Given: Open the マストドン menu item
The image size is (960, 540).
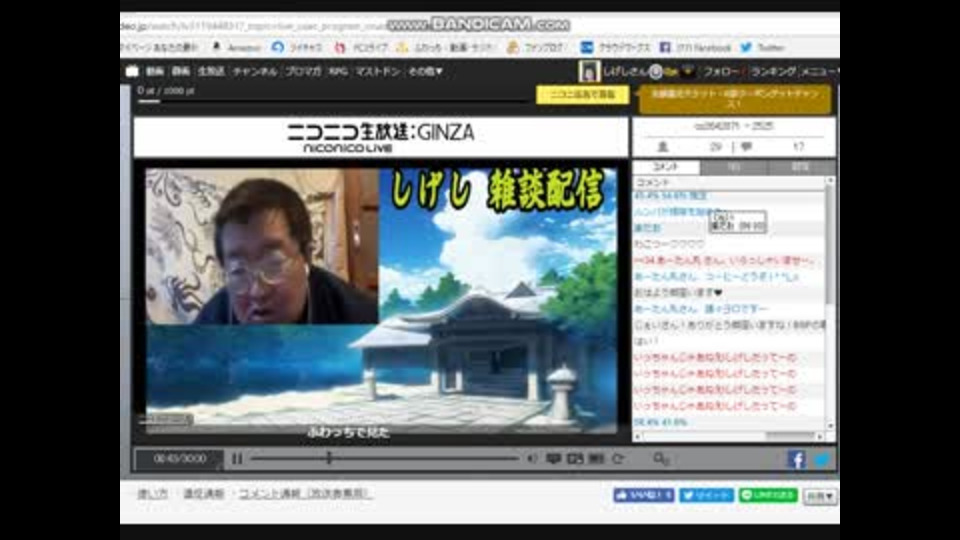Looking at the screenshot, I should tap(378, 71).
